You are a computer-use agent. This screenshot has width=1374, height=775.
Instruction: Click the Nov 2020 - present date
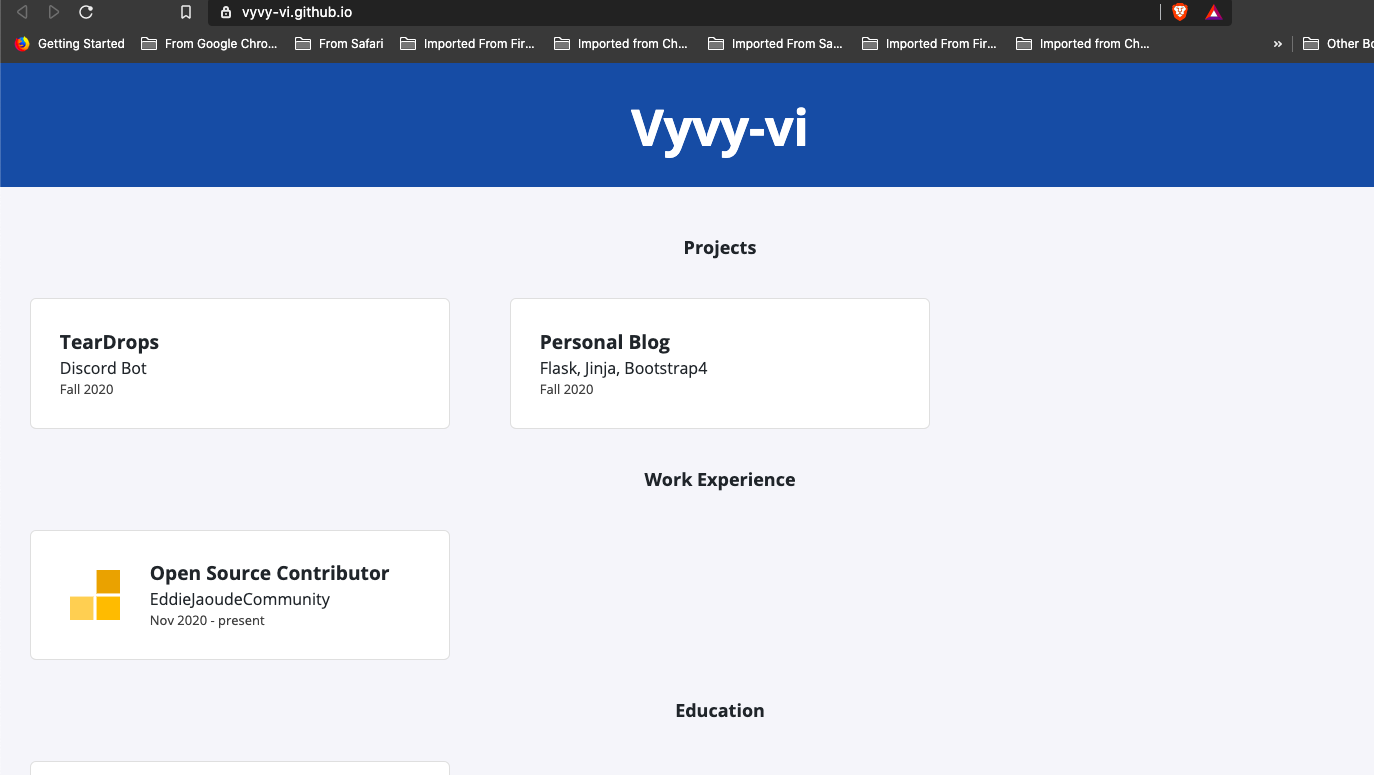pos(207,620)
